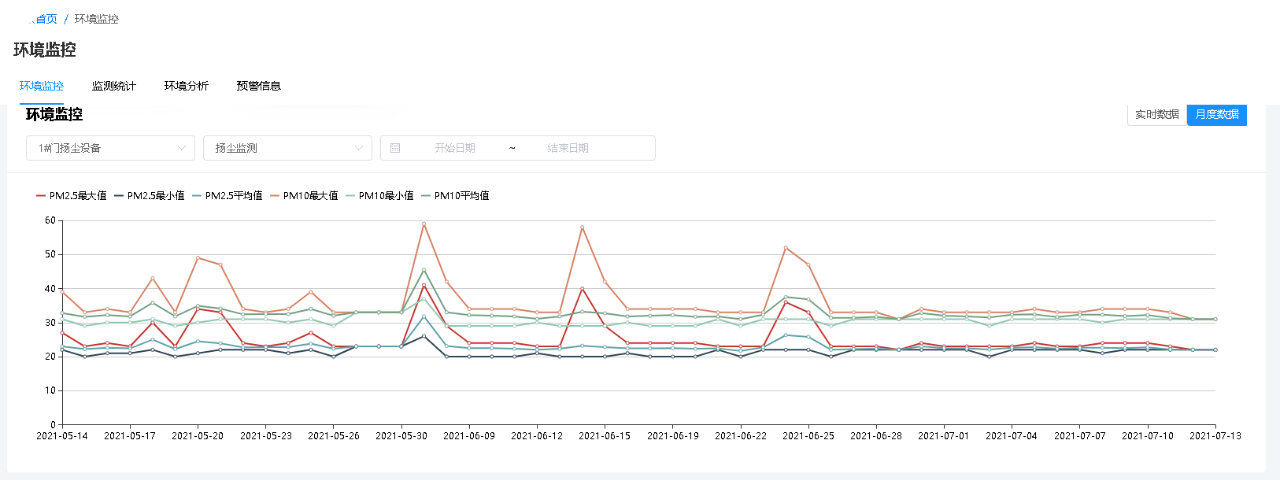Image resolution: width=1280 pixels, height=480 pixels.
Task: Select the 月度数据 button
Action: click(1217, 115)
